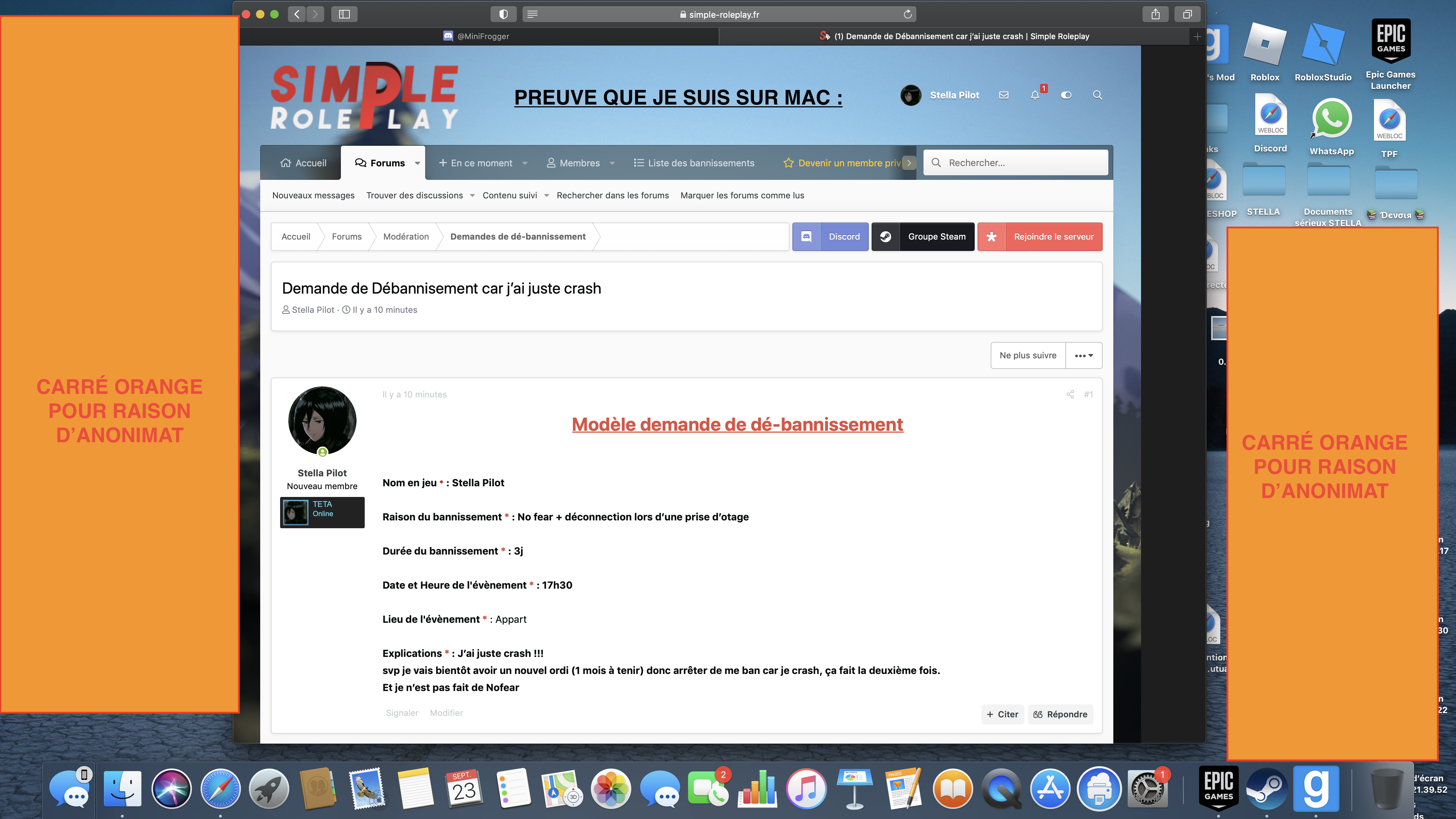The width and height of the screenshot is (1456, 819).
Task: Click Modifier under the post
Action: (446, 713)
